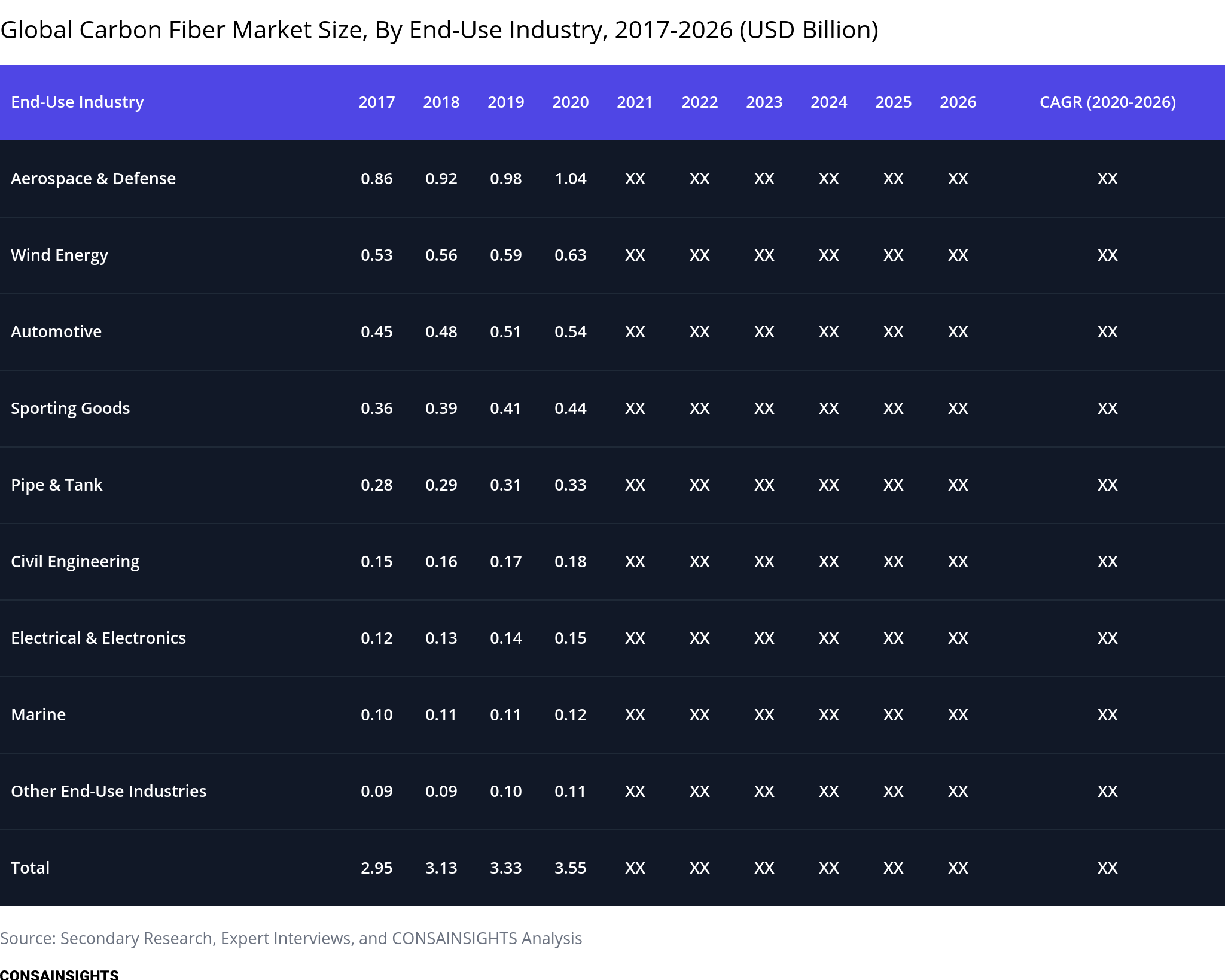Image resolution: width=1225 pixels, height=980 pixels.
Task: Select Wind Energy 2020 value 0.63
Action: point(571,255)
